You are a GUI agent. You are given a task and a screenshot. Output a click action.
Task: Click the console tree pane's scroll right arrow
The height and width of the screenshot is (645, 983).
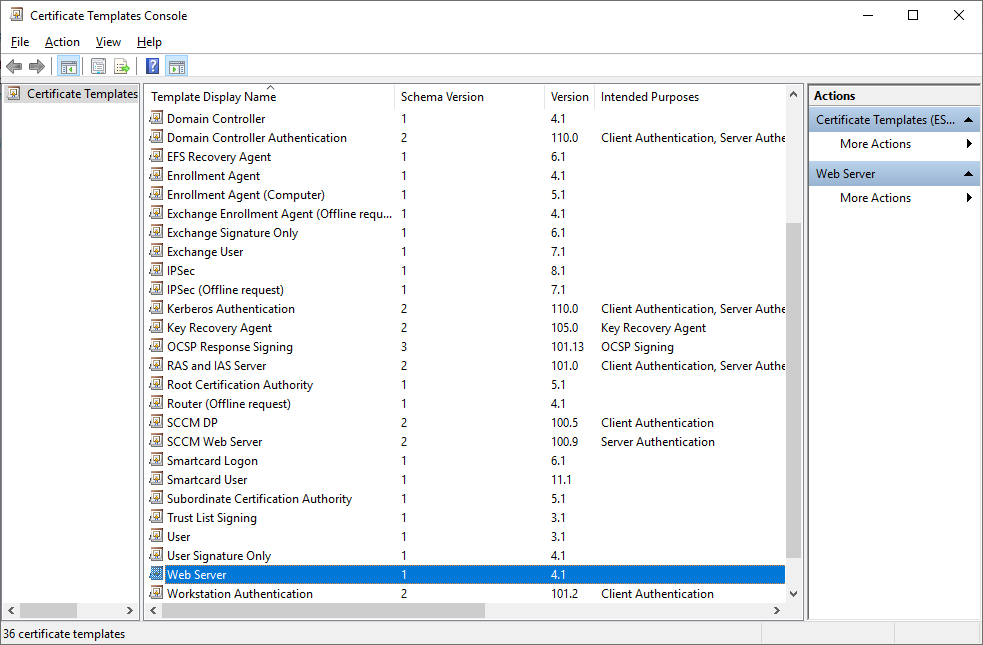pos(130,611)
